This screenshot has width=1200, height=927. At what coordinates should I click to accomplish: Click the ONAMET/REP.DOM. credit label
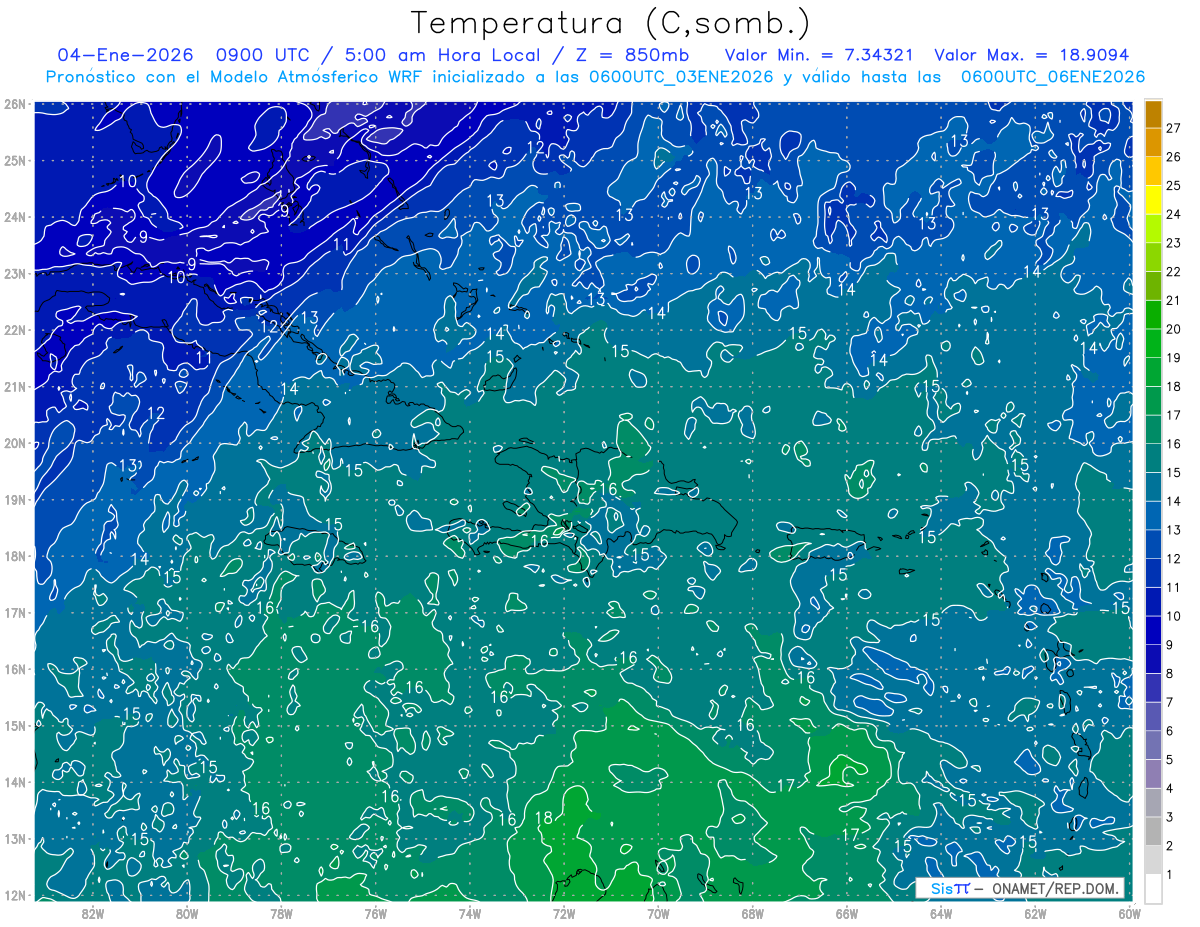tap(1056, 889)
